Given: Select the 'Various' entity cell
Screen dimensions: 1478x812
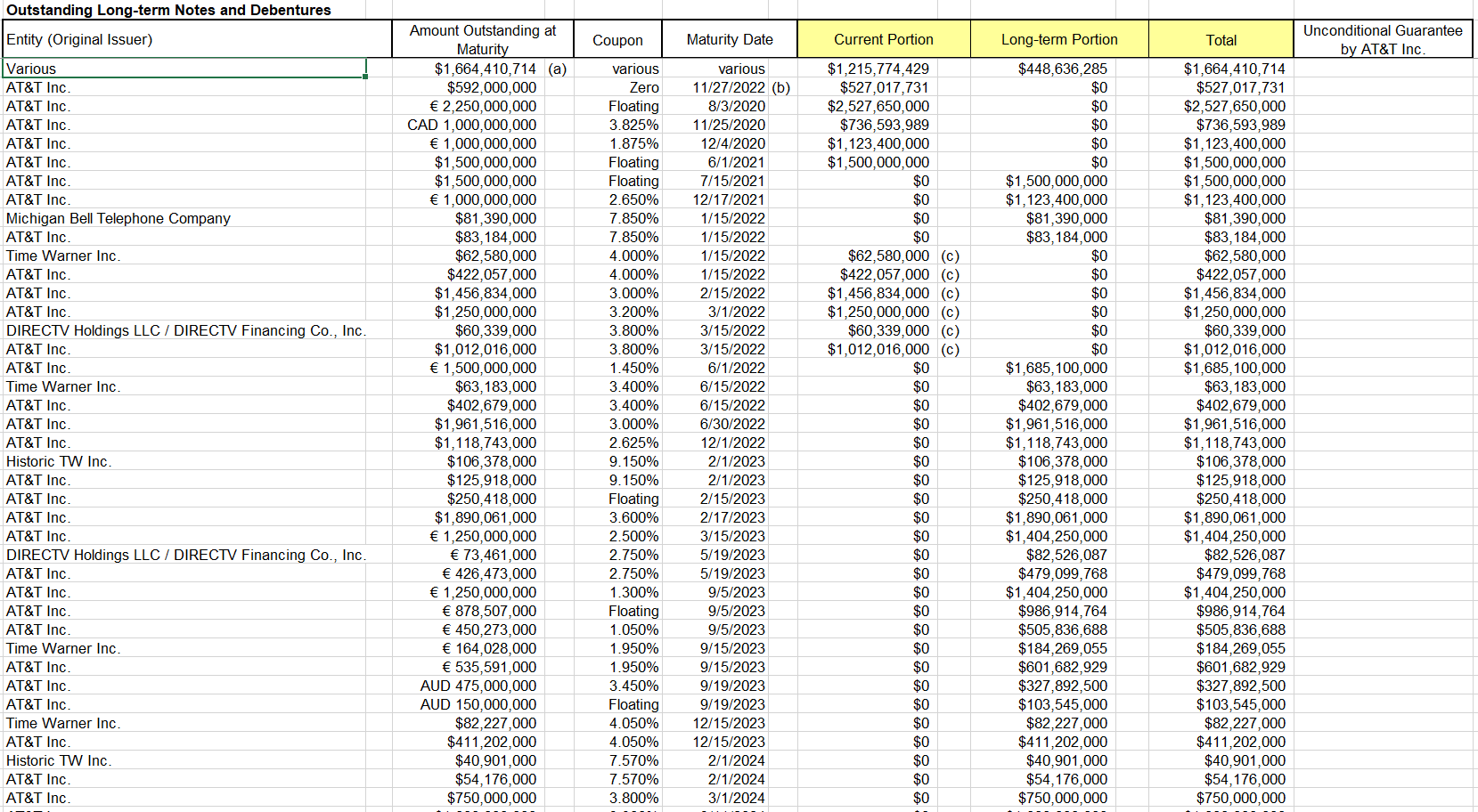Looking at the screenshot, I should (x=184, y=69).
